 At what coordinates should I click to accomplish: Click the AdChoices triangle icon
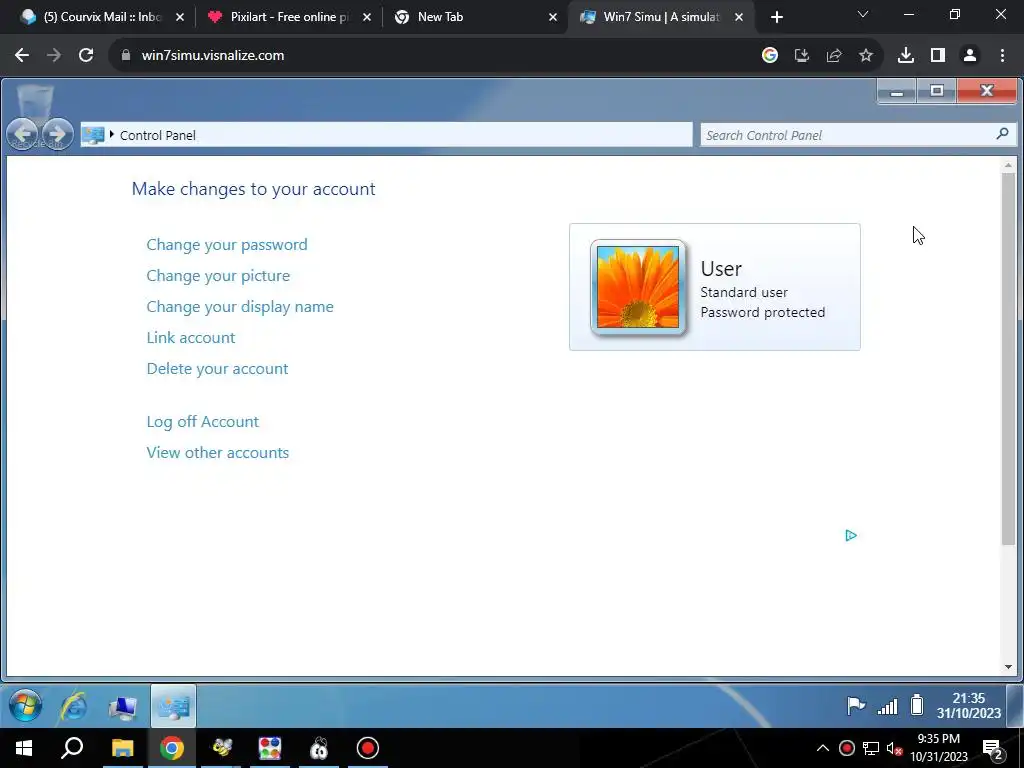(850, 536)
